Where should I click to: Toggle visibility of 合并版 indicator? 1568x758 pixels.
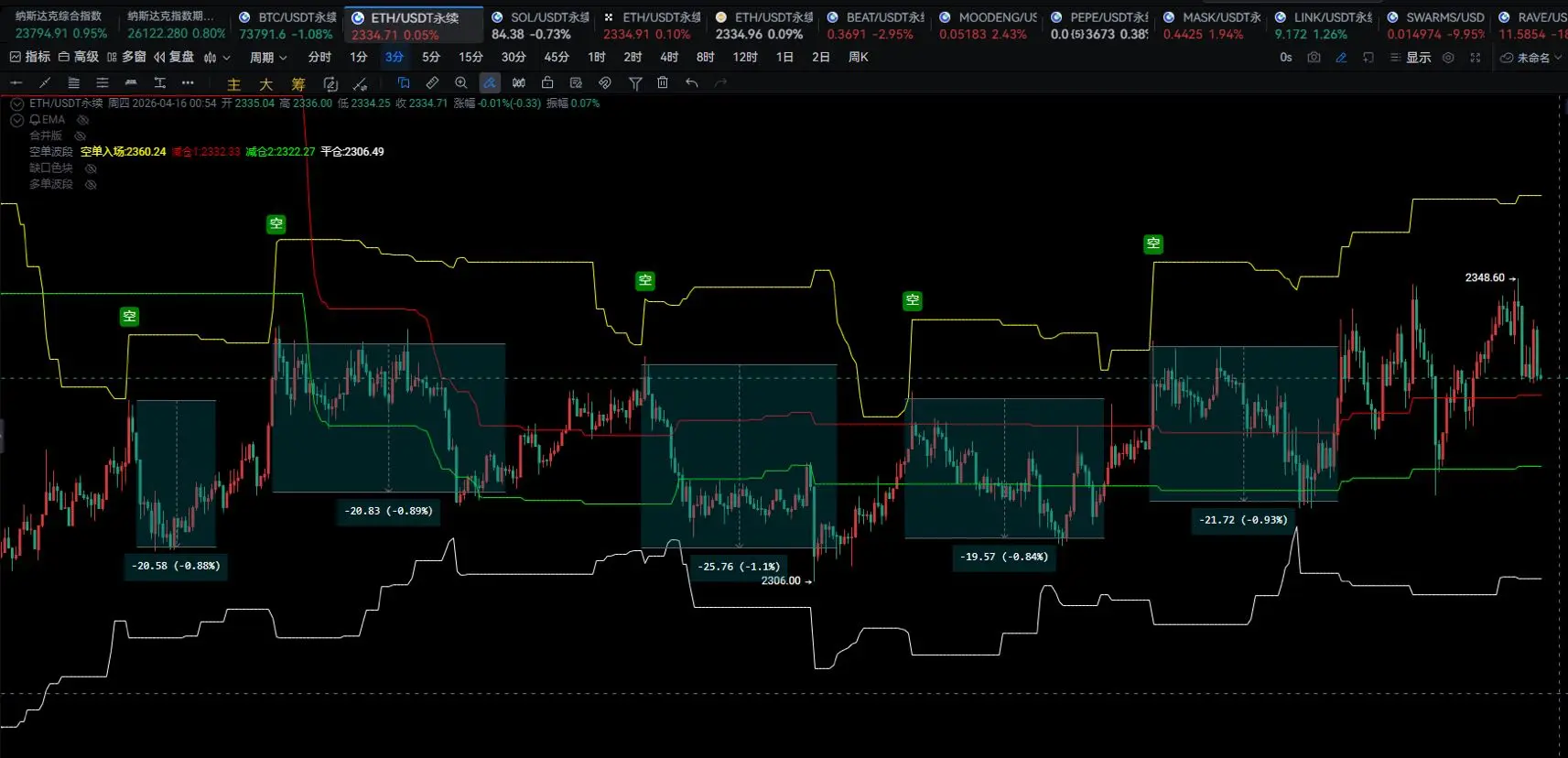pyautogui.click(x=80, y=135)
